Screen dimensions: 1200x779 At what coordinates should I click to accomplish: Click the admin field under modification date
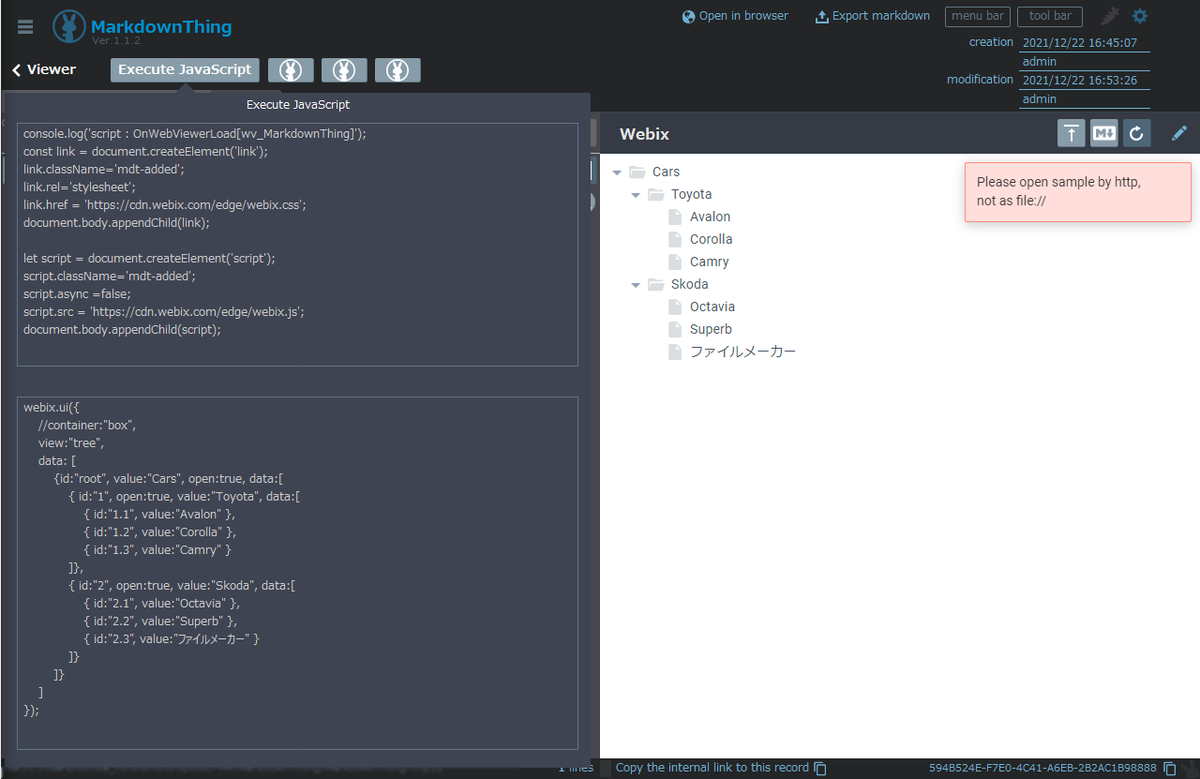[1084, 99]
